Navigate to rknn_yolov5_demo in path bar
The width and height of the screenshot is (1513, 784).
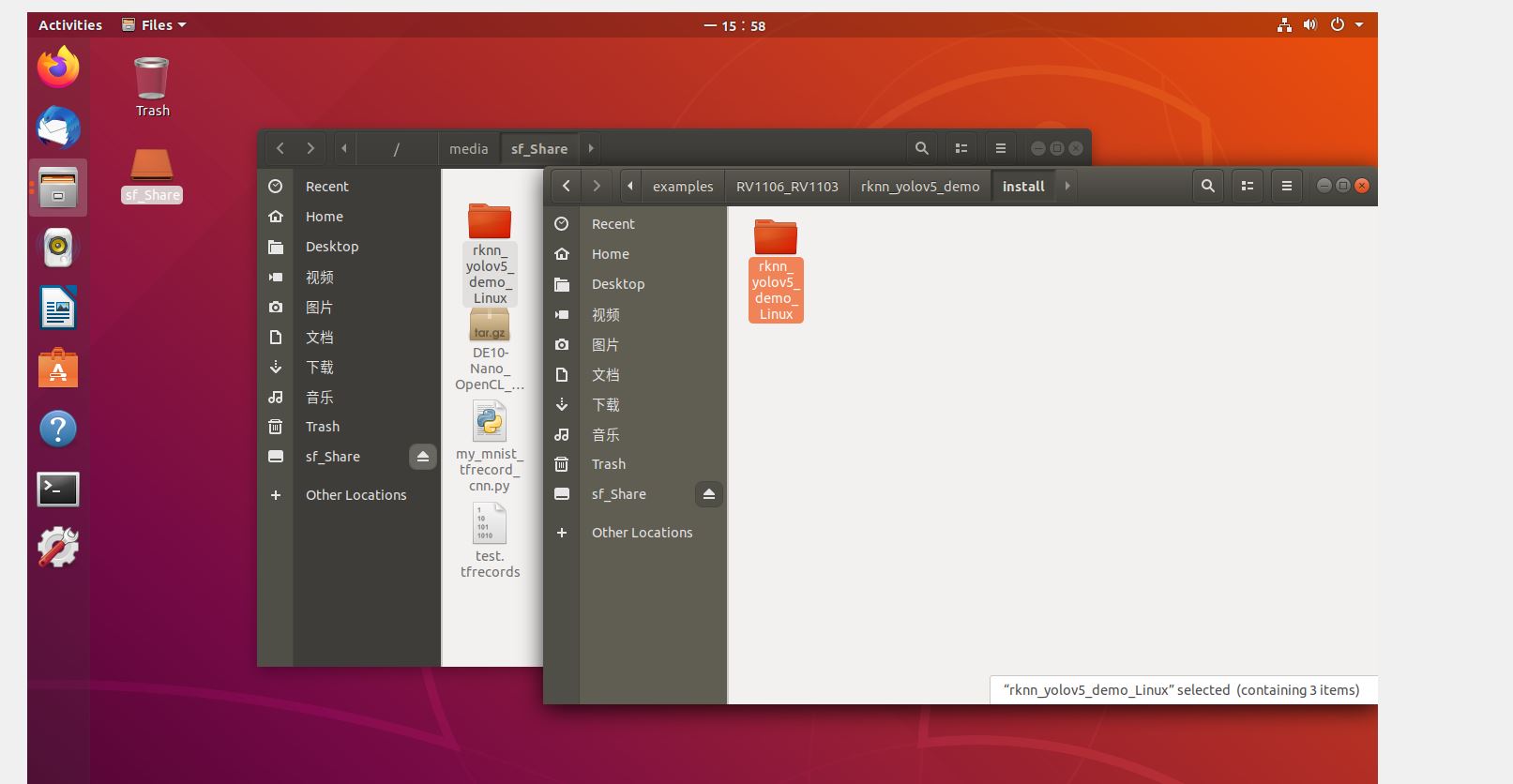coord(920,186)
